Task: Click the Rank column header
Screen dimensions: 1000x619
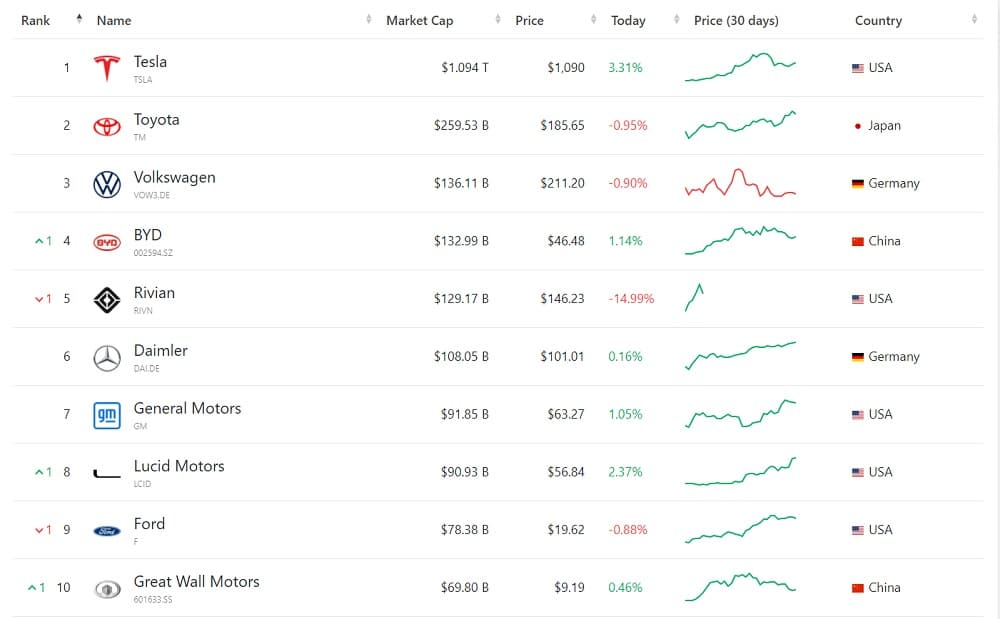Action: [x=35, y=20]
